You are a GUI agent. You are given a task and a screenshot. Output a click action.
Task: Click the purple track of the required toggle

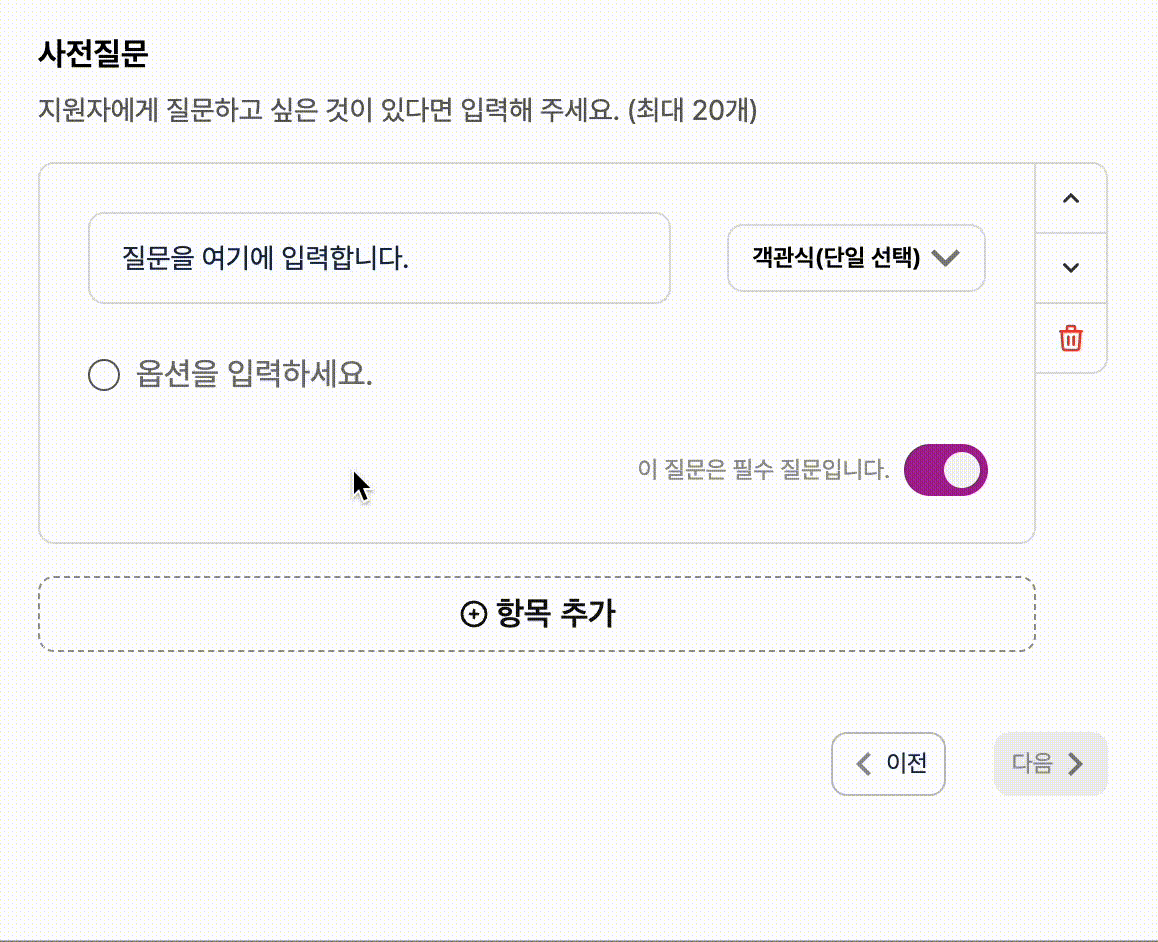click(x=923, y=470)
